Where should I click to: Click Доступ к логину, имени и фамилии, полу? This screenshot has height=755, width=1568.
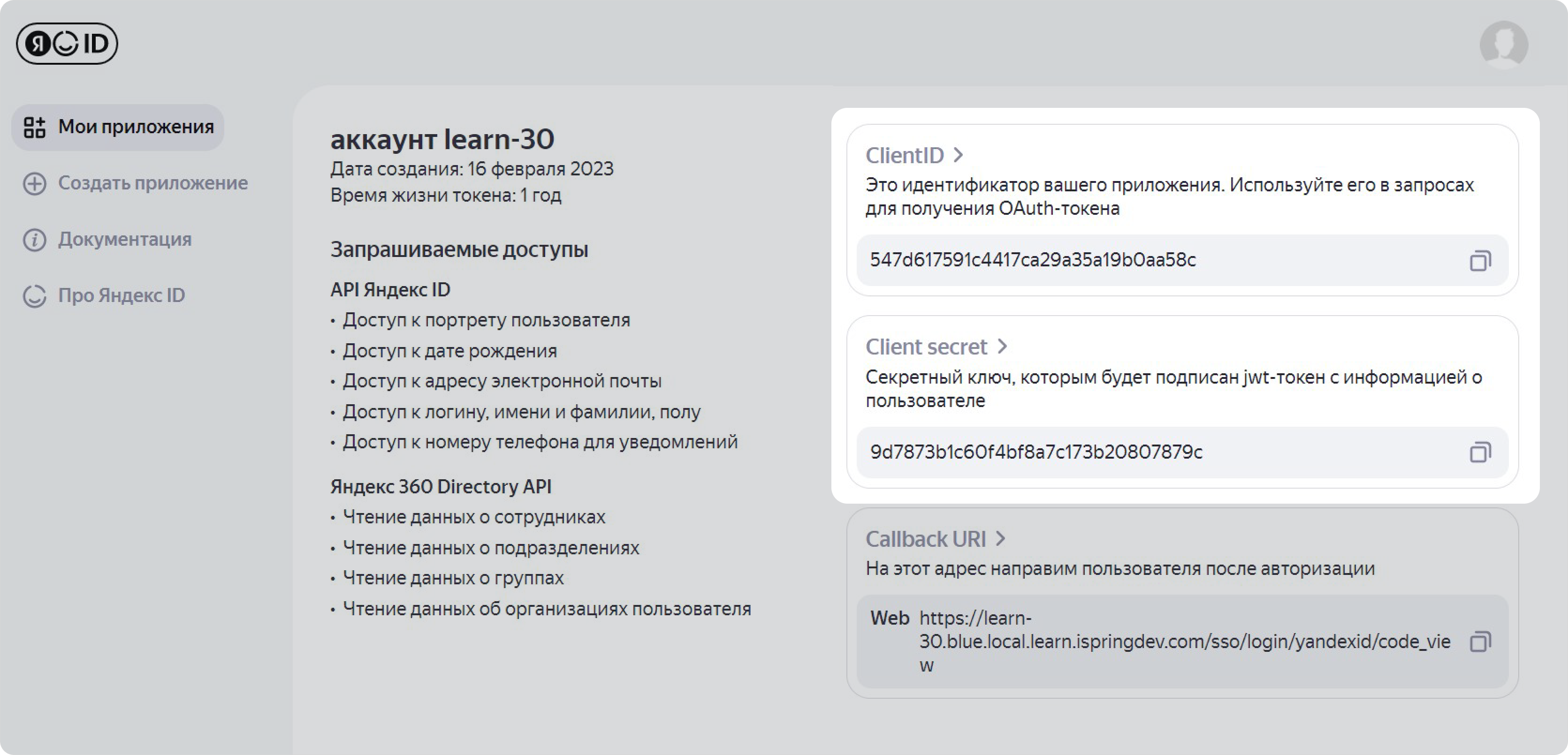pos(522,412)
